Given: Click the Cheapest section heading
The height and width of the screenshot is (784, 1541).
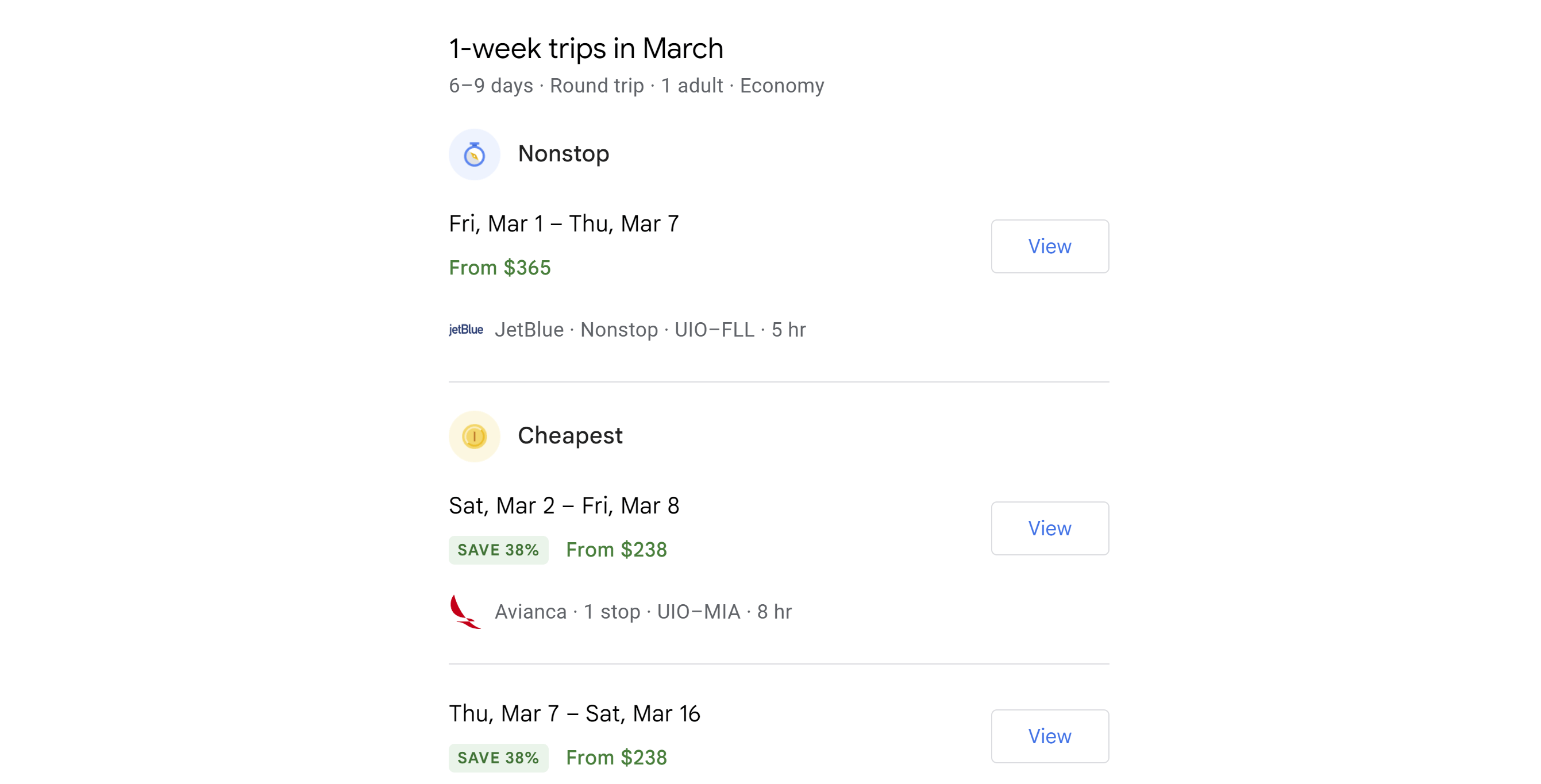Looking at the screenshot, I should pyautogui.click(x=569, y=435).
